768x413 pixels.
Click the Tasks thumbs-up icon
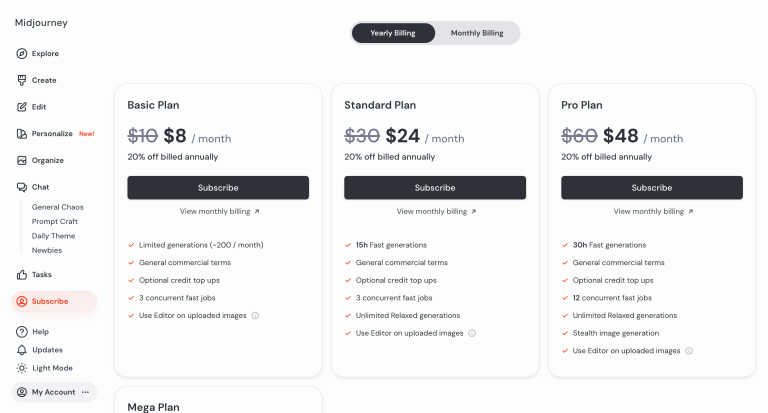[22, 275]
